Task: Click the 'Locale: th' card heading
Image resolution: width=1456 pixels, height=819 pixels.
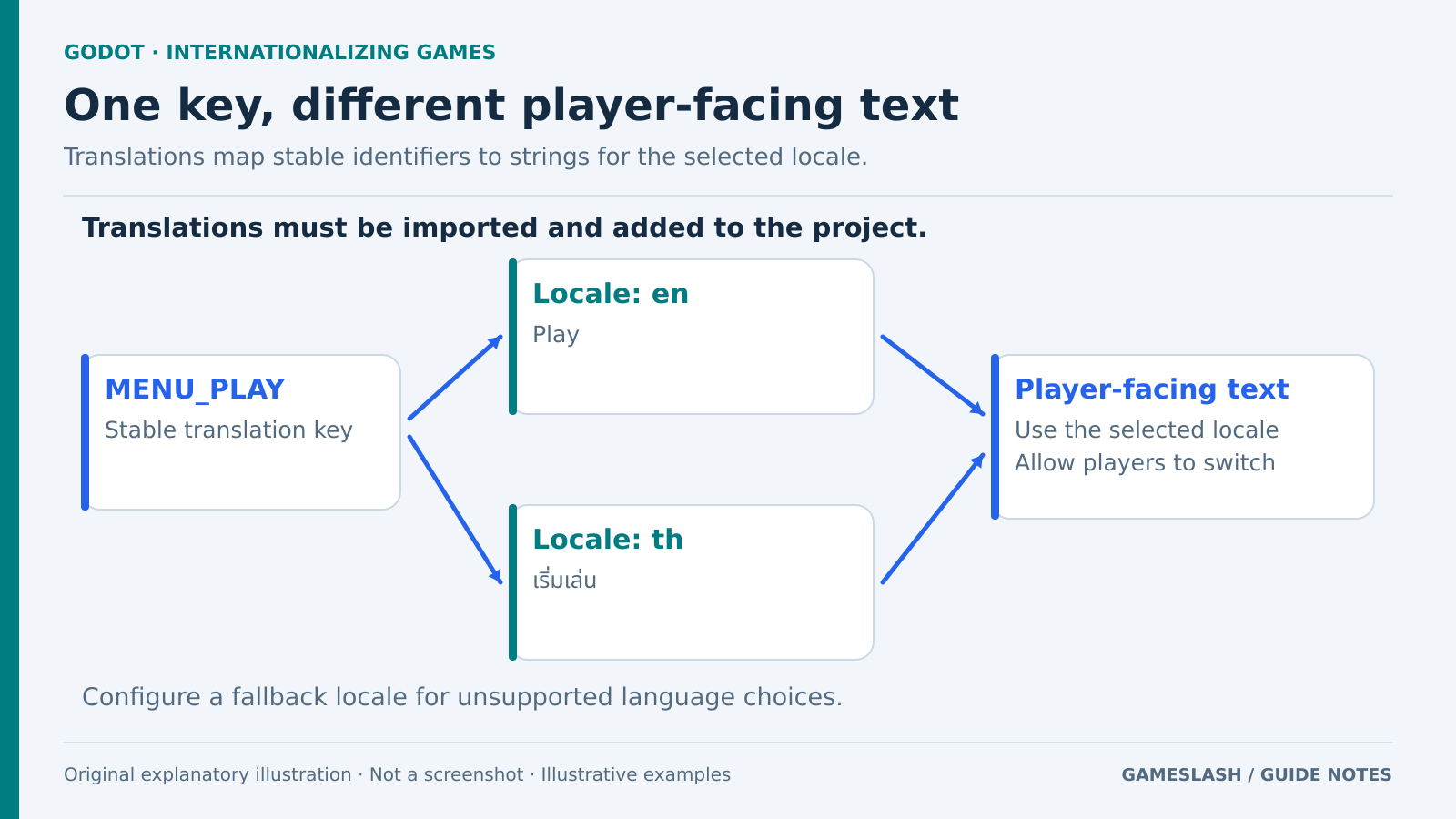Action: [608, 540]
